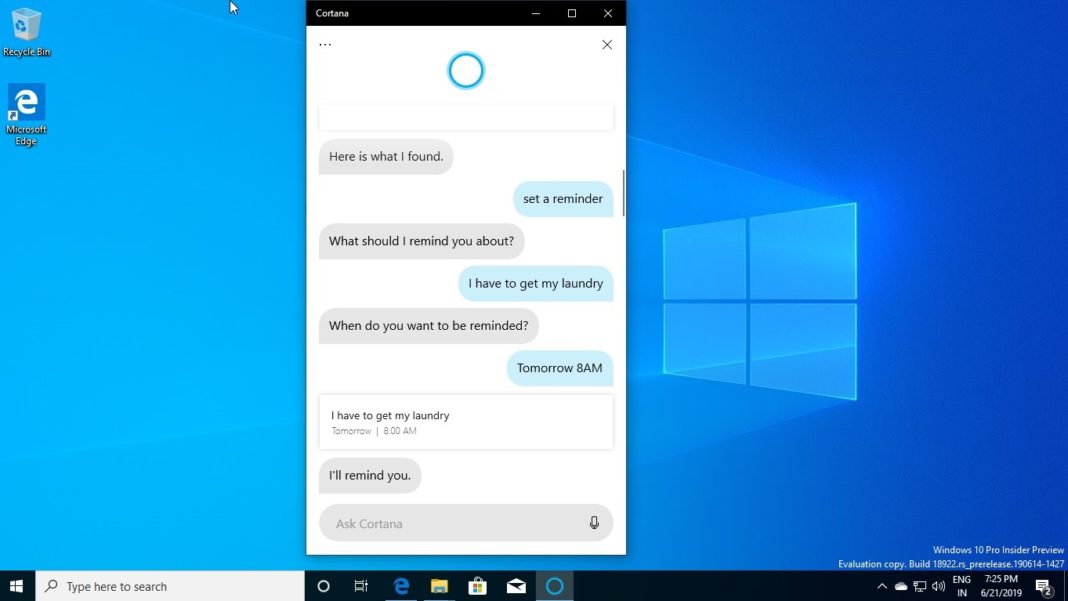Viewport: 1068px width, 601px height.
Task: Click the conversation scrollbar
Action: point(623,190)
